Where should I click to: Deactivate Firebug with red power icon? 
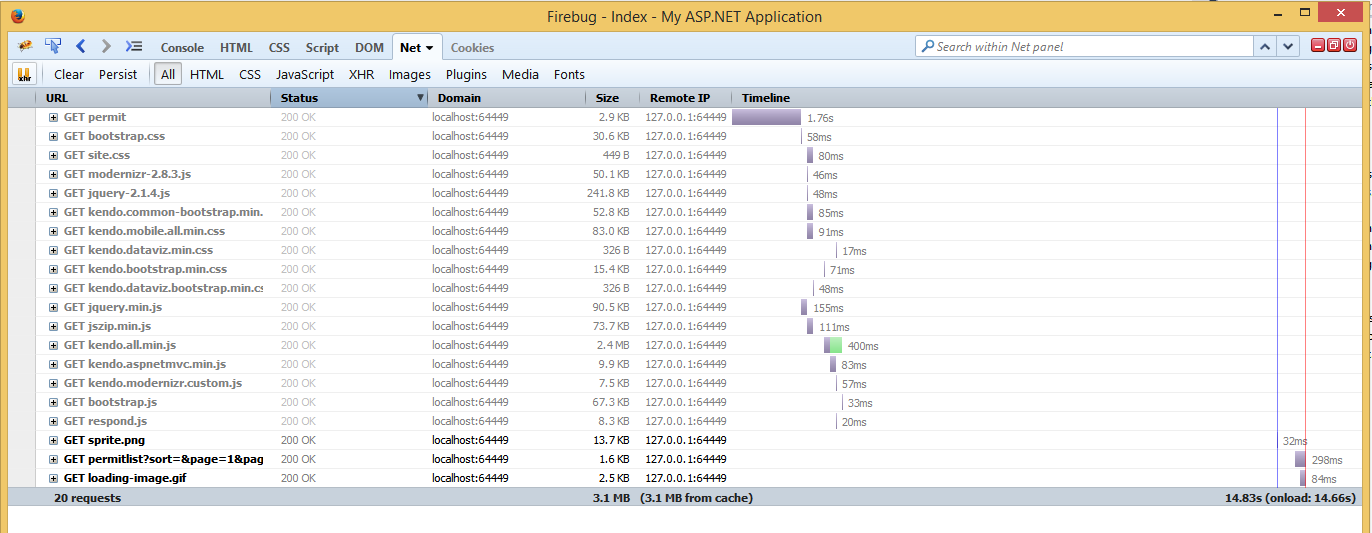pyautogui.click(x=1350, y=45)
